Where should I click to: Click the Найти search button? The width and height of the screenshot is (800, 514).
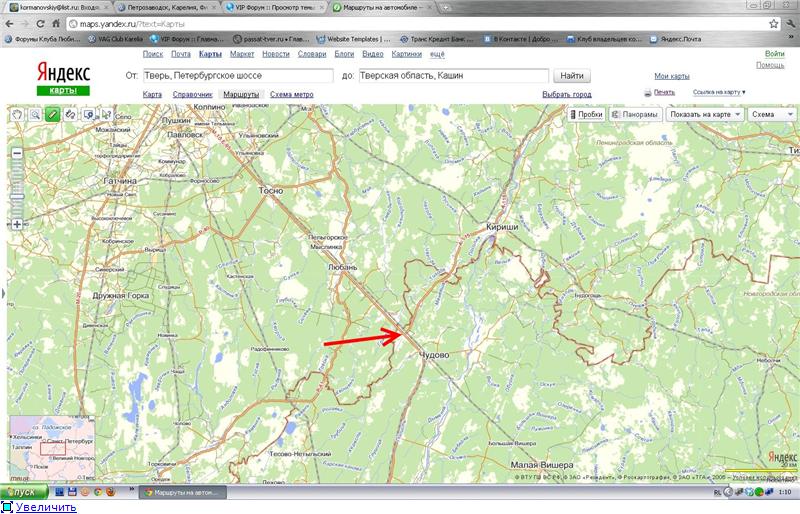572,76
